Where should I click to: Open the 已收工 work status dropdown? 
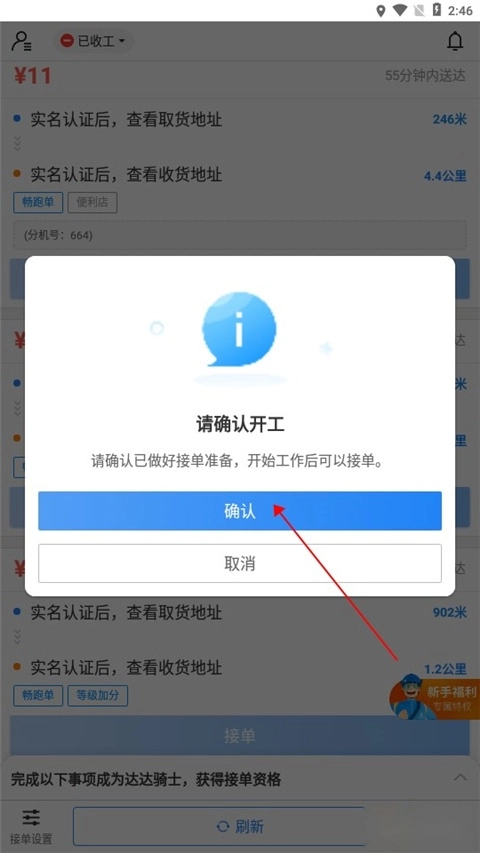(x=93, y=41)
